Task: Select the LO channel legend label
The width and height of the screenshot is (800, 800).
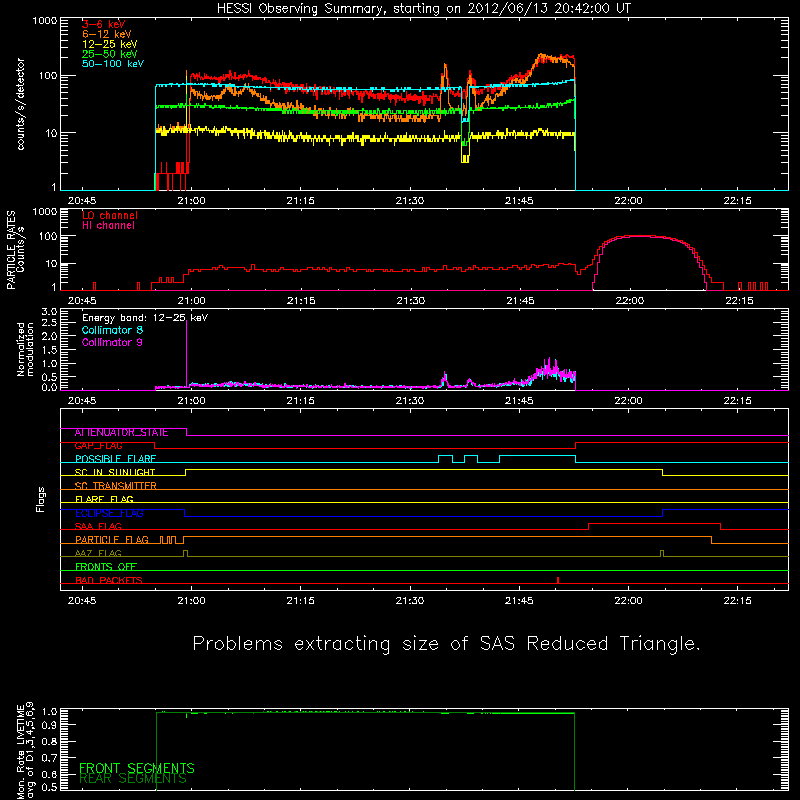Action: click(x=110, y=215)
